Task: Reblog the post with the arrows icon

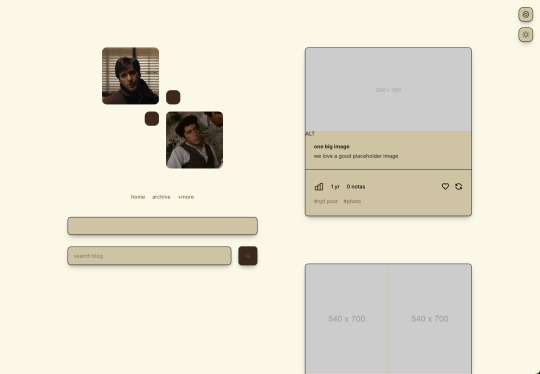Action: click(x=458, y=186)
